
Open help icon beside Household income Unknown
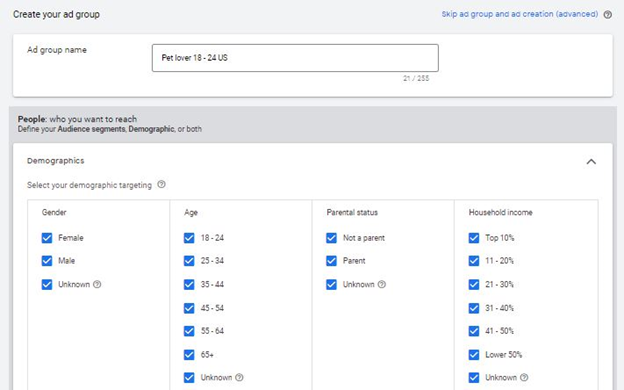[524, 377]
